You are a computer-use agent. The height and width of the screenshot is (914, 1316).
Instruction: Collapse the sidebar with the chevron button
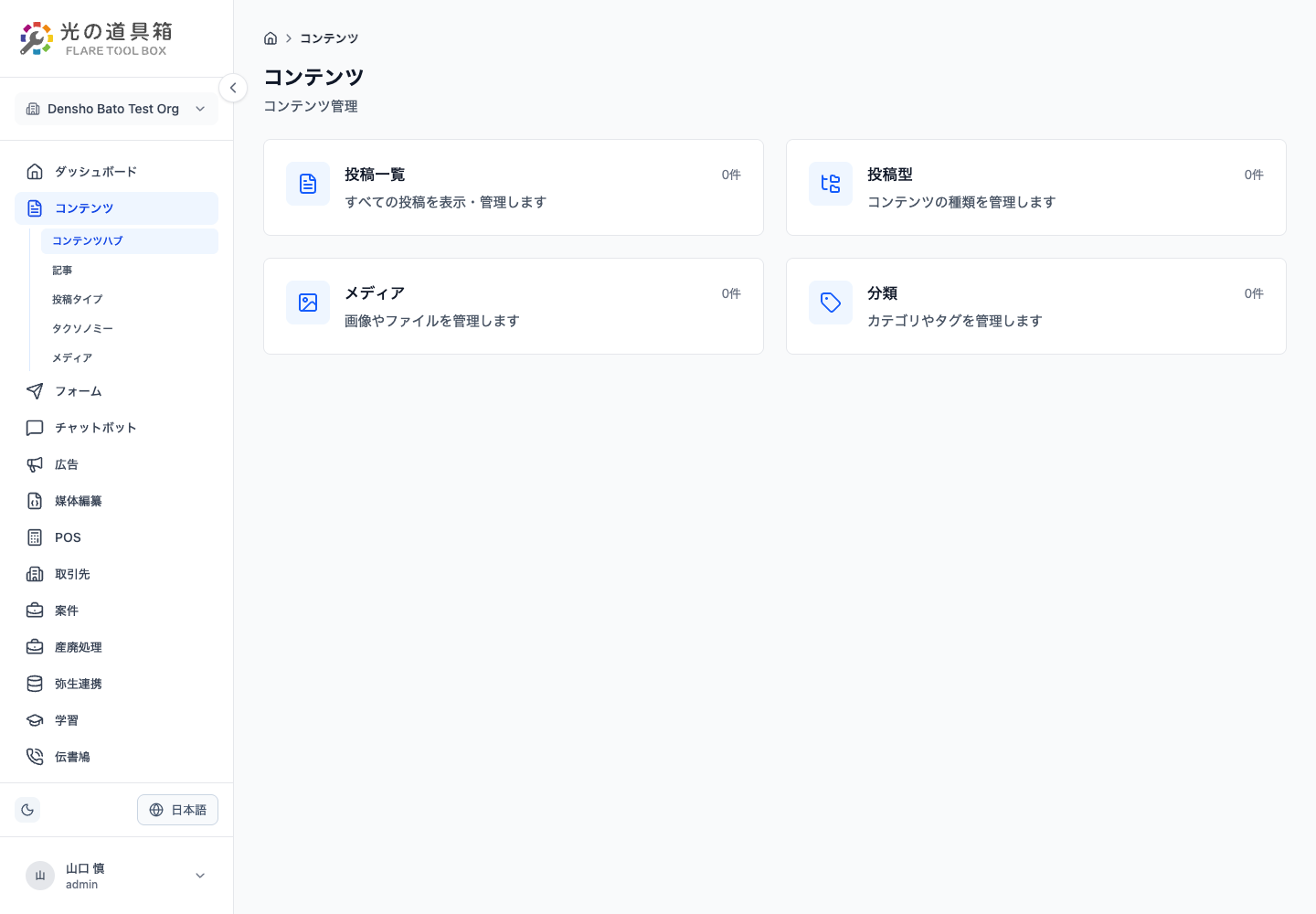coord(233,88)
